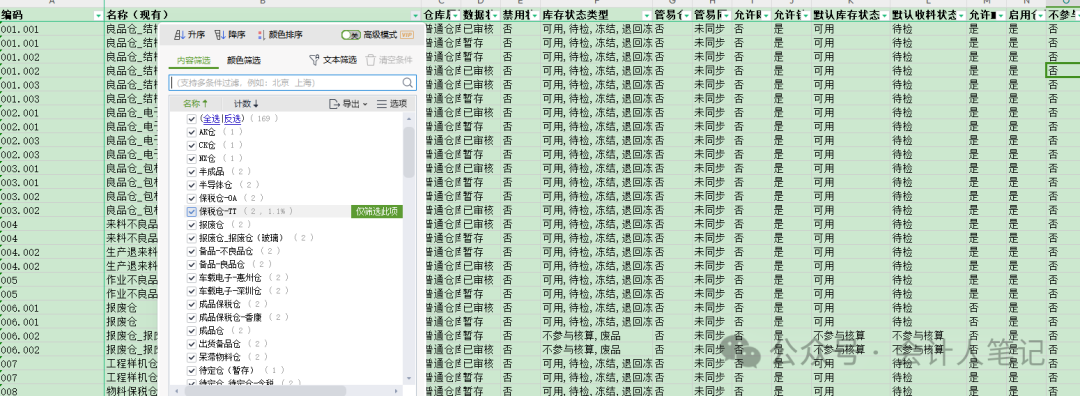1080x396 pixels.
Task: Switch to the 颜色筛选 tab
Action: point(244,61)
